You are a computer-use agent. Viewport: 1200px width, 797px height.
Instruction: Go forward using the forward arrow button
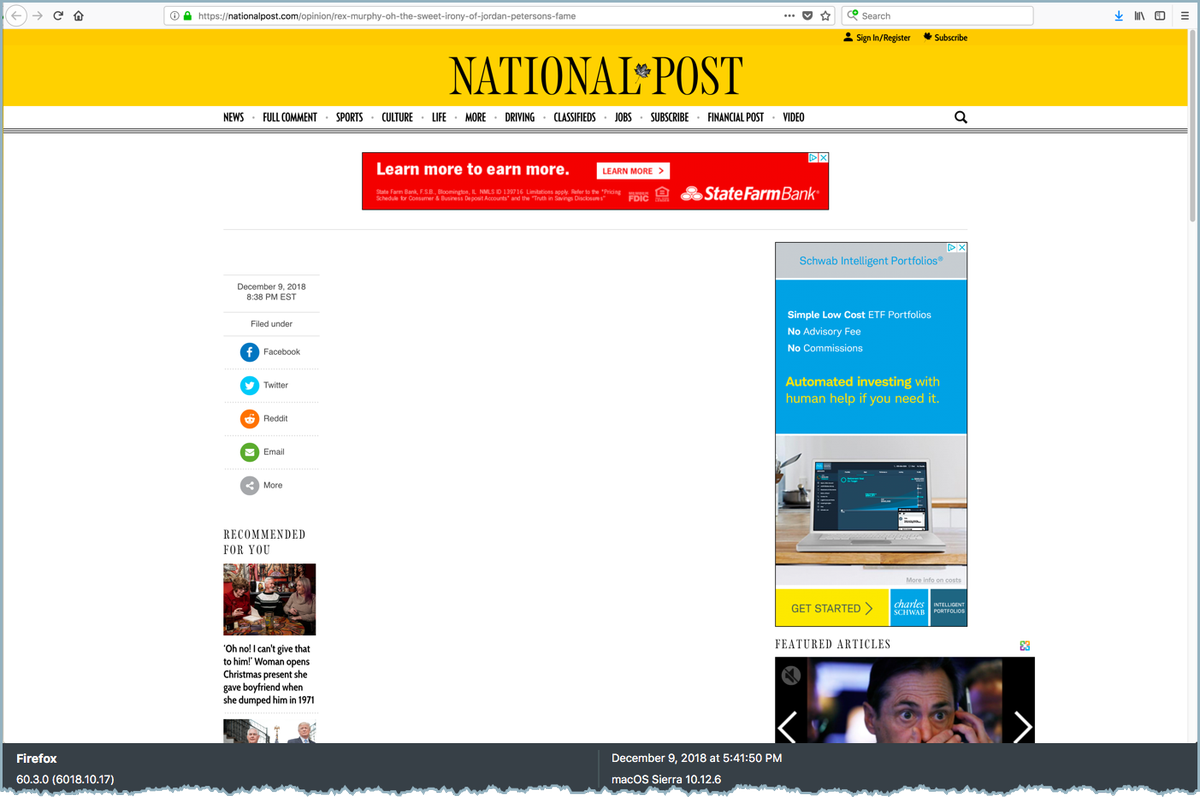pos(38,16)
